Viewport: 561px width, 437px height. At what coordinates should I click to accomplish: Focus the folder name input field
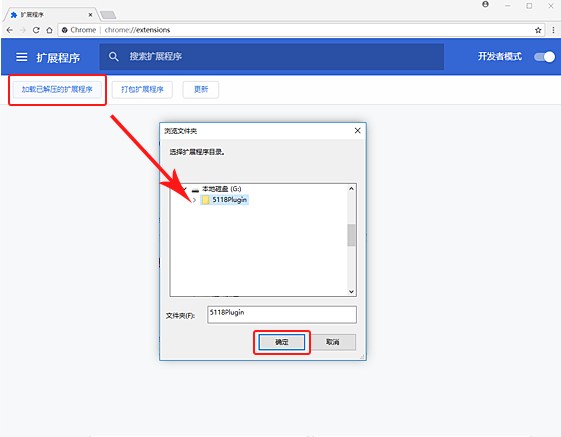[x=282, y=315]
